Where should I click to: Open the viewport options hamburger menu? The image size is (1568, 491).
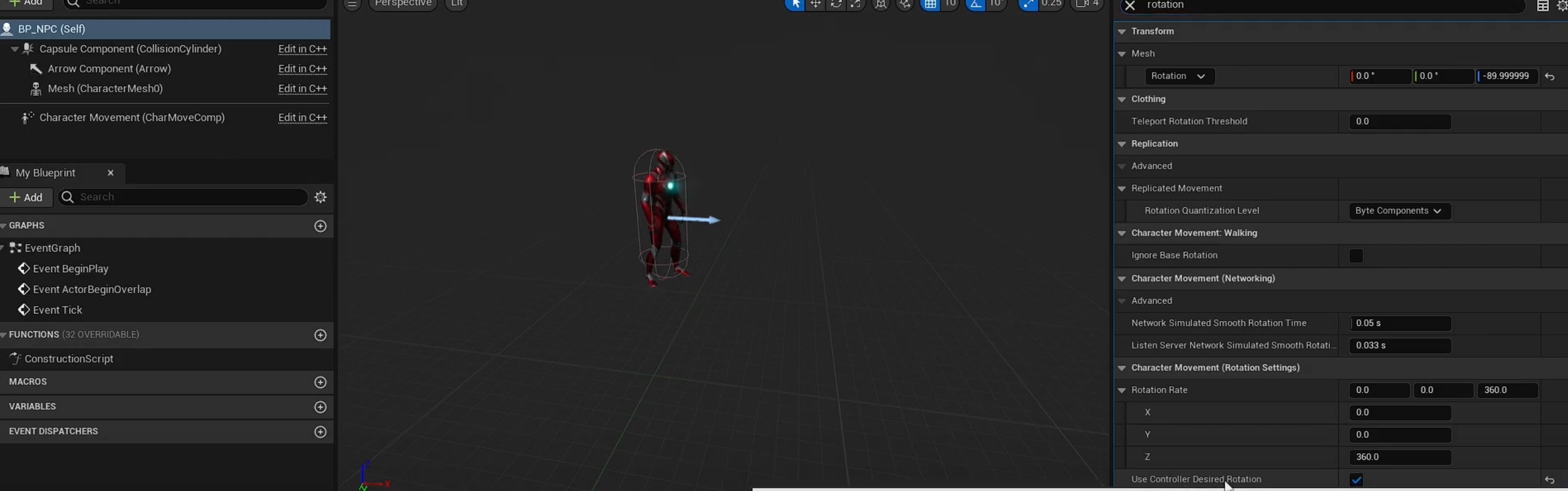(352, 4)
